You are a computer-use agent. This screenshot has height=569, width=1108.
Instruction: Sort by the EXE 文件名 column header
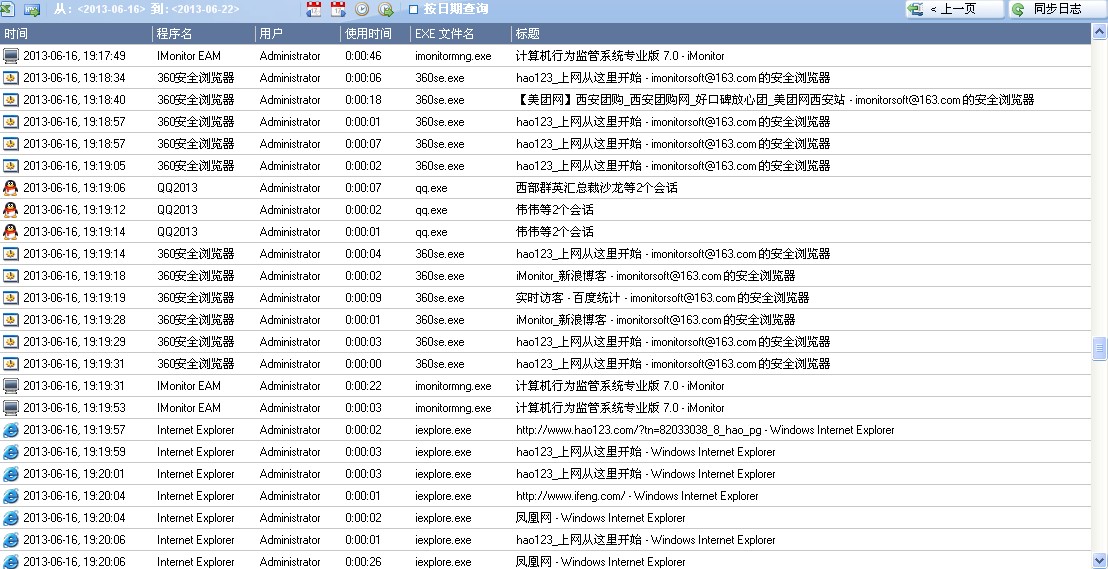pyautogui.click(x=461, y=33)
